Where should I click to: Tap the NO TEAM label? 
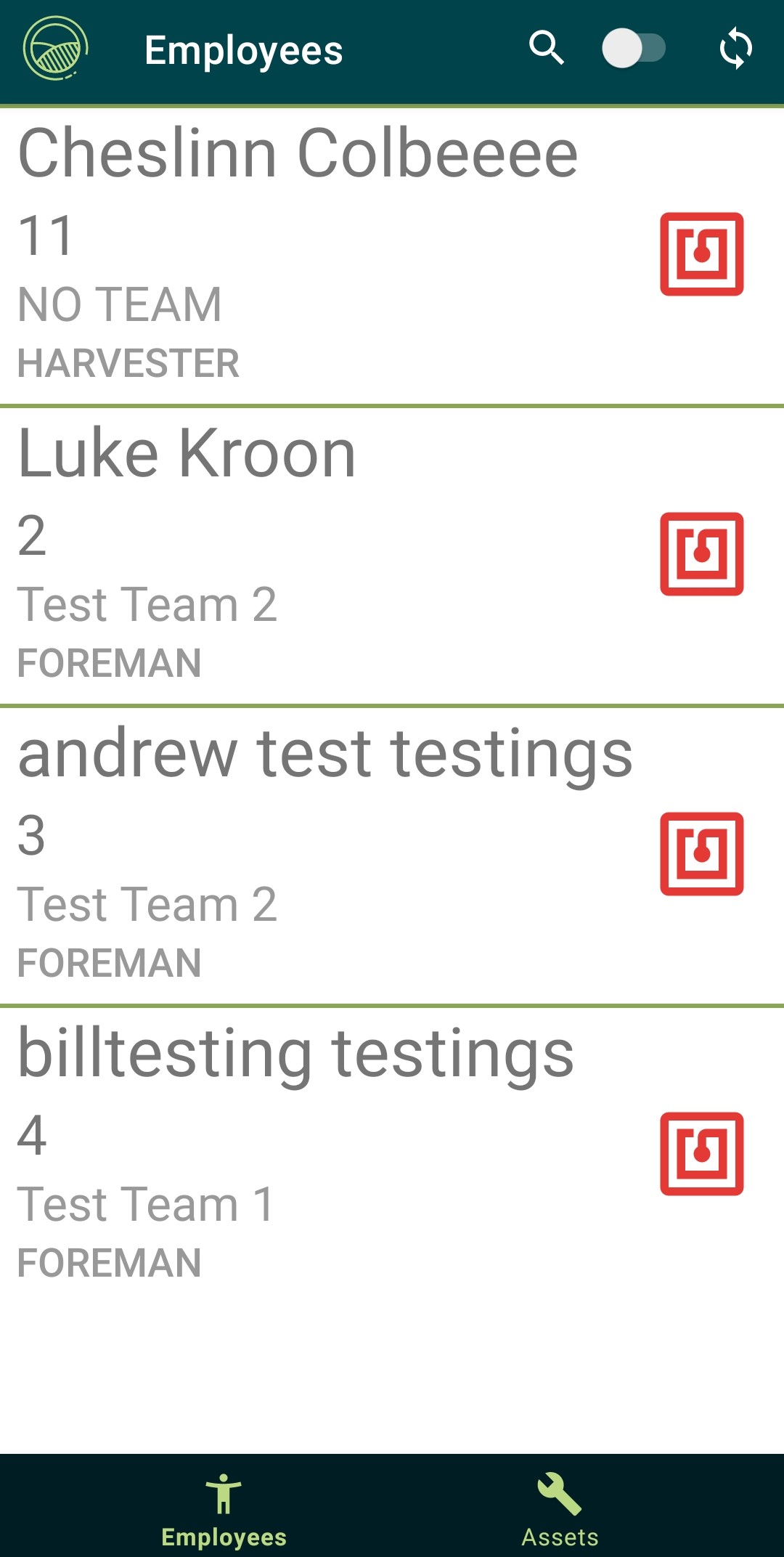tap(120, 304)
